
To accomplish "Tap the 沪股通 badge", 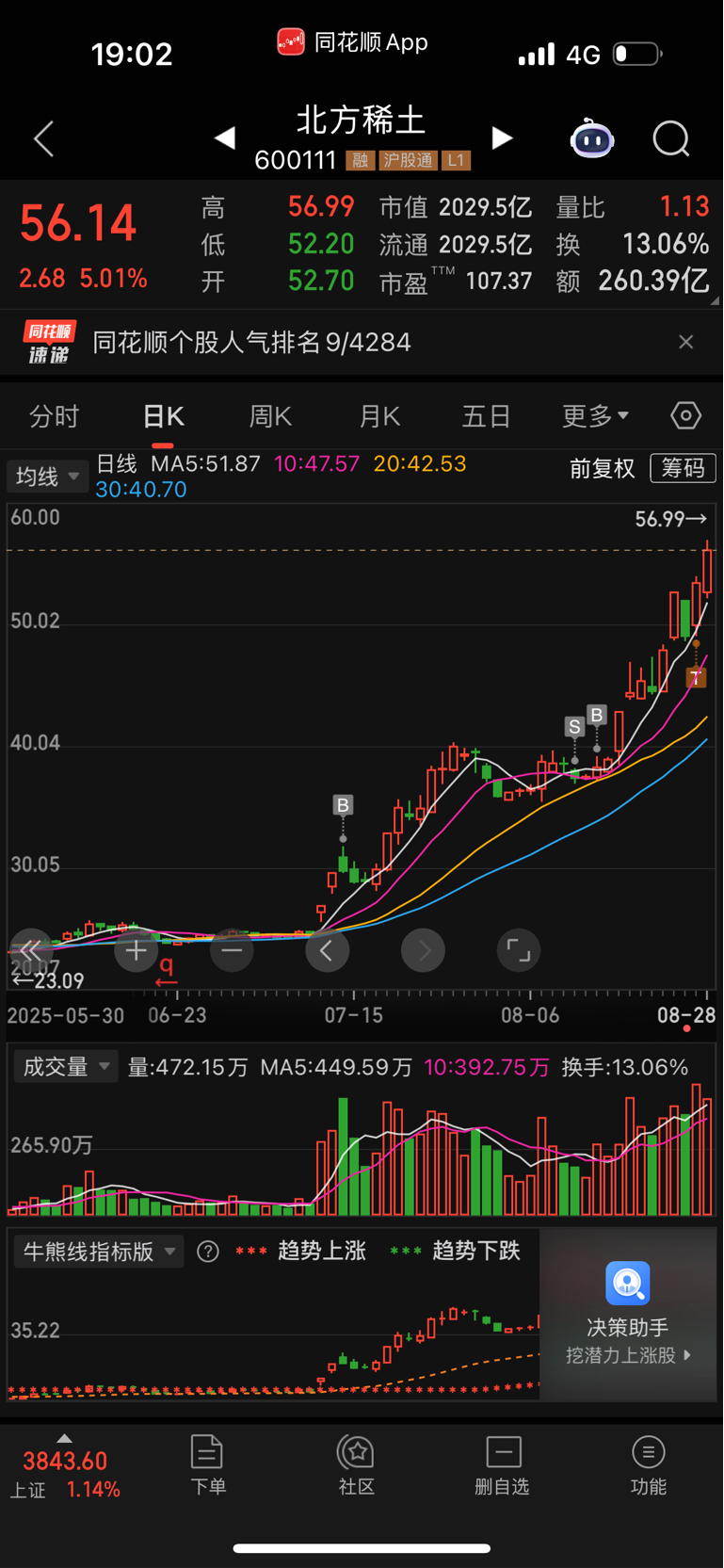I will click(x=408, y=160).
